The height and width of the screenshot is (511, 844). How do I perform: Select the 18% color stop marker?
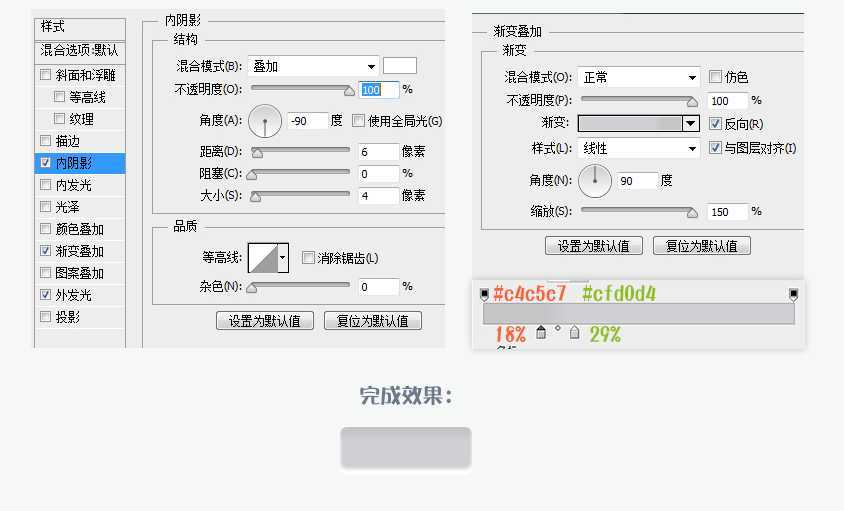[x=541, y=333]
